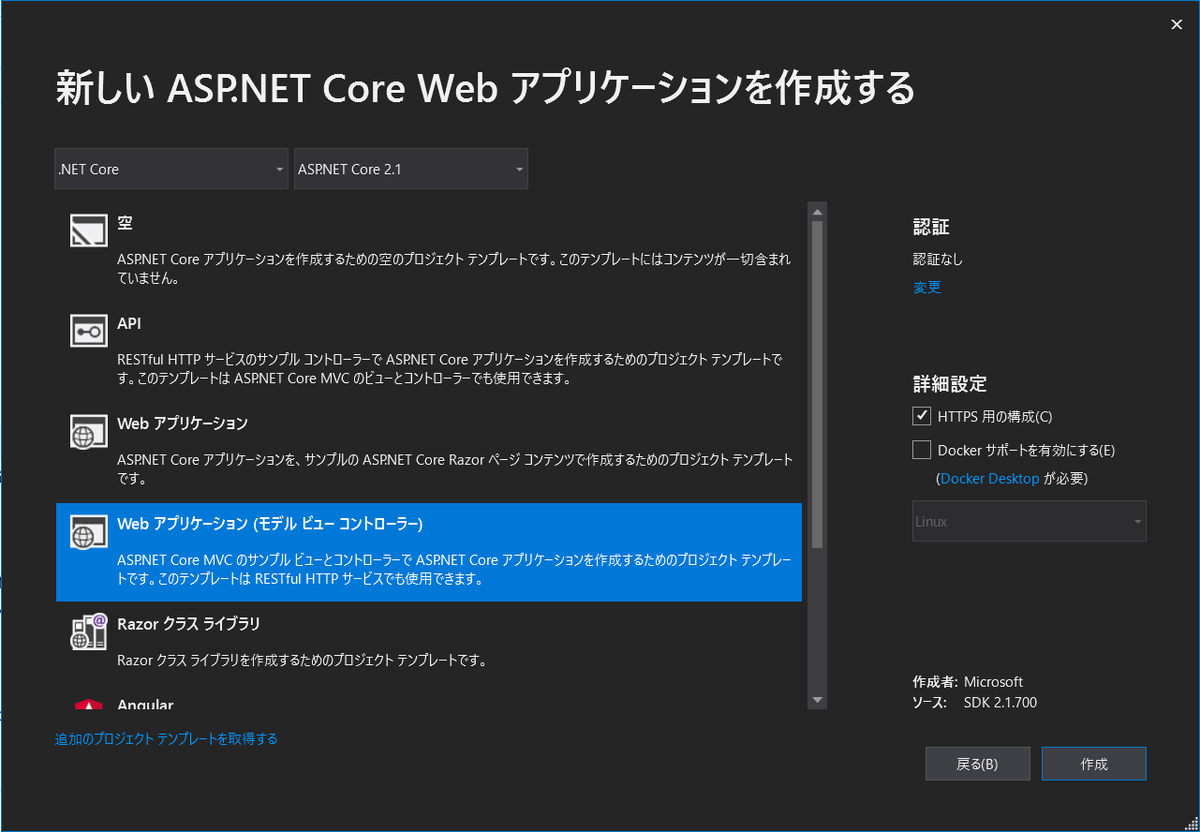Click the 空 template description text
This screenshot has width=1200, height=832.
[x=453, y=269]
